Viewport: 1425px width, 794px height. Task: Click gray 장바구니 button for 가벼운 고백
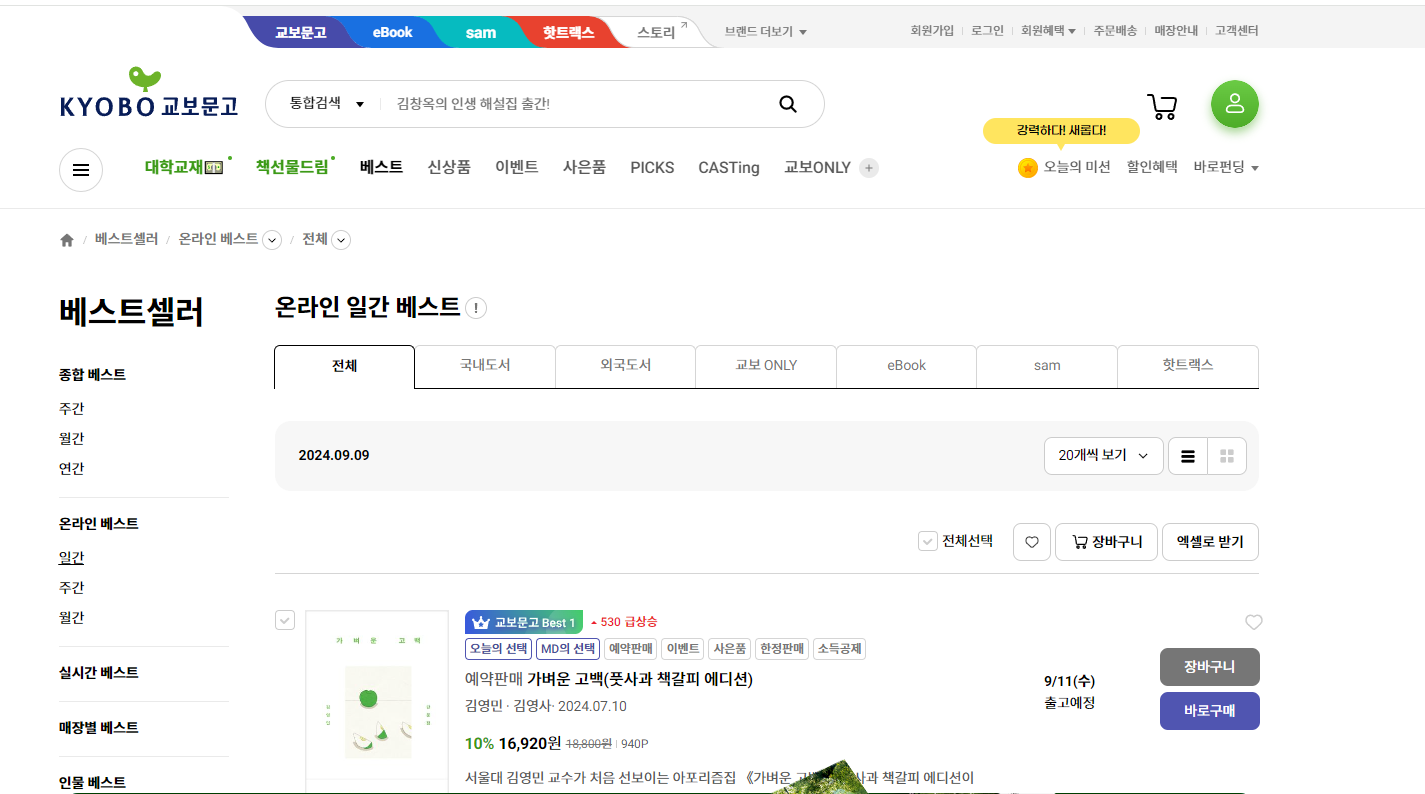click(x=1210, y=667)
